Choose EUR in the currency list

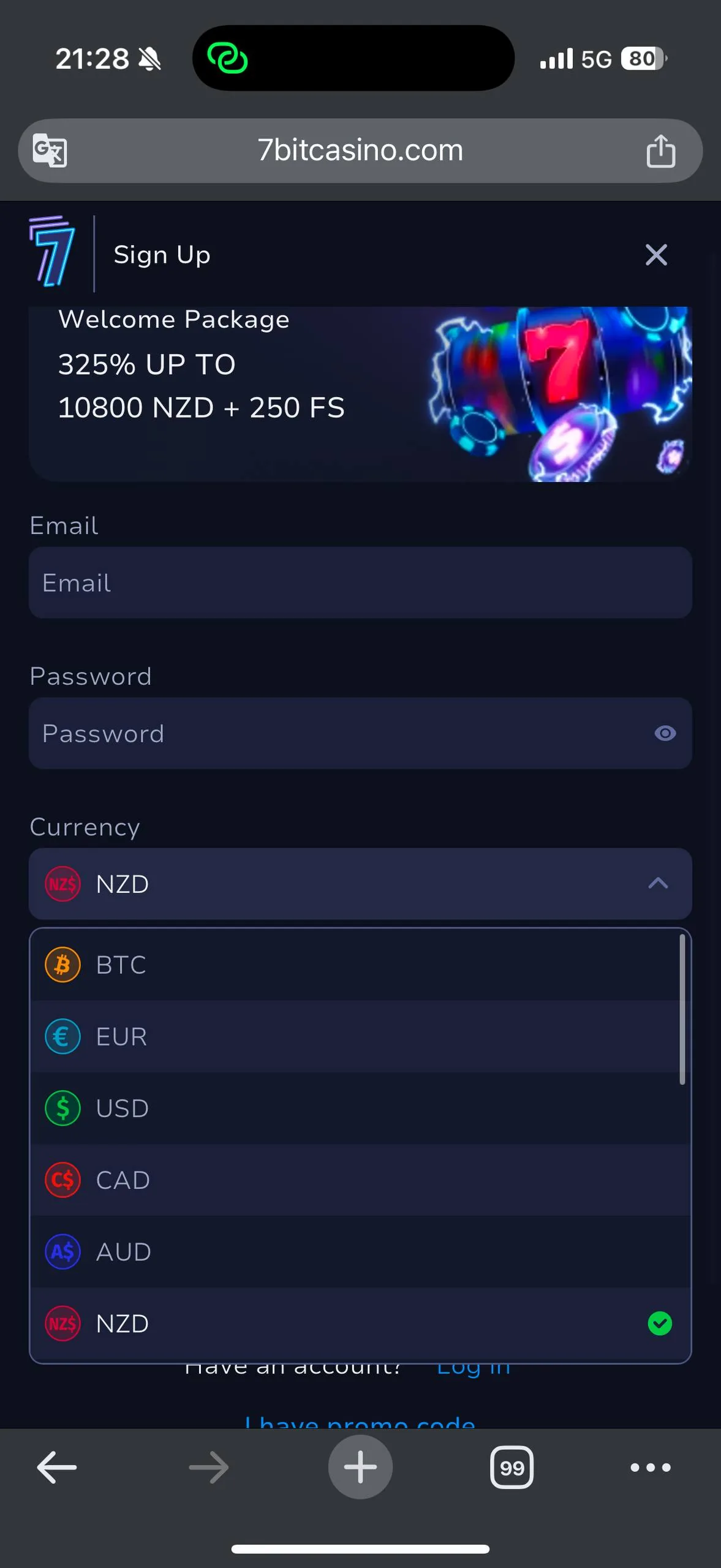coord(360,1036)
